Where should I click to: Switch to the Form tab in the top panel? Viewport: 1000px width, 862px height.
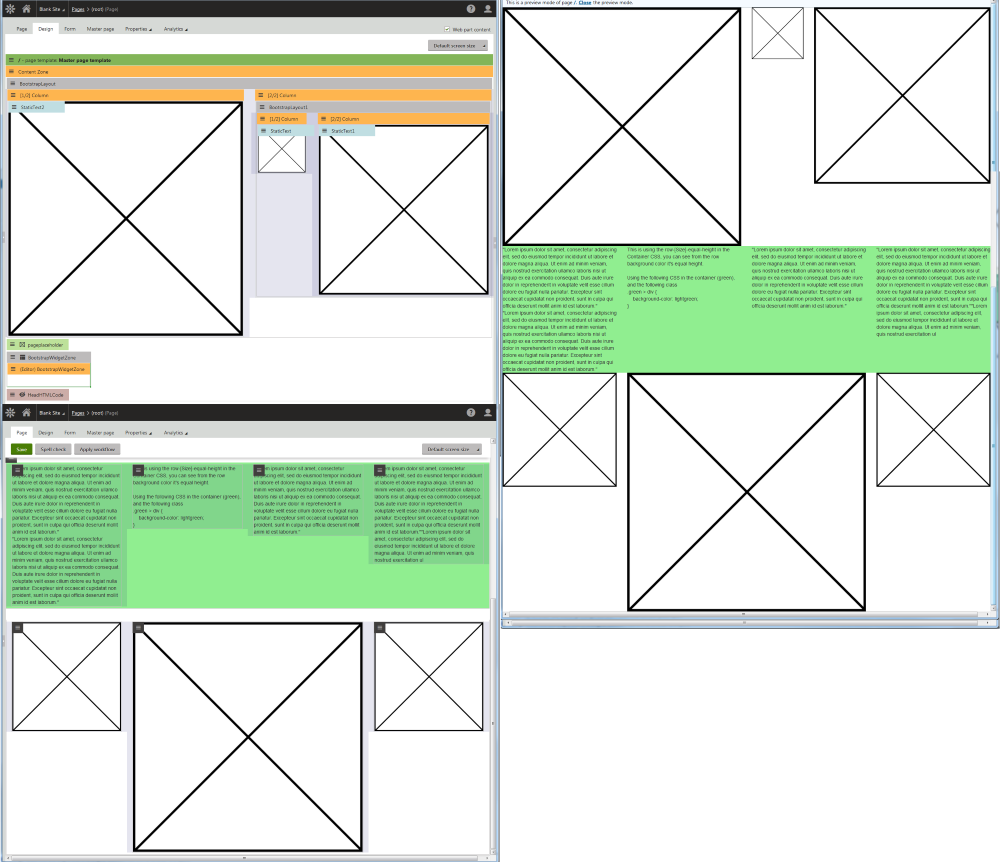70,30
